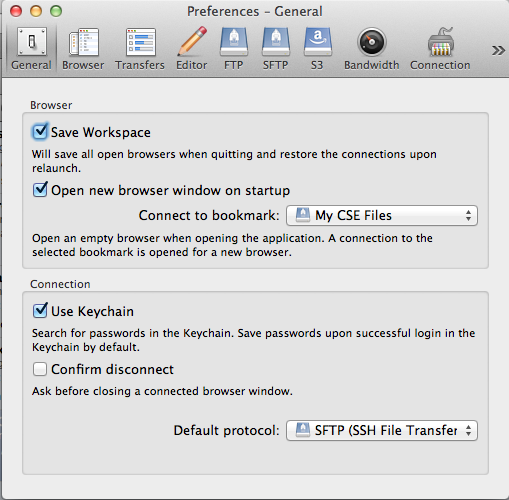Open the FTP preferences drive icon
The image size is (509, 500).
tap(234, 42)
